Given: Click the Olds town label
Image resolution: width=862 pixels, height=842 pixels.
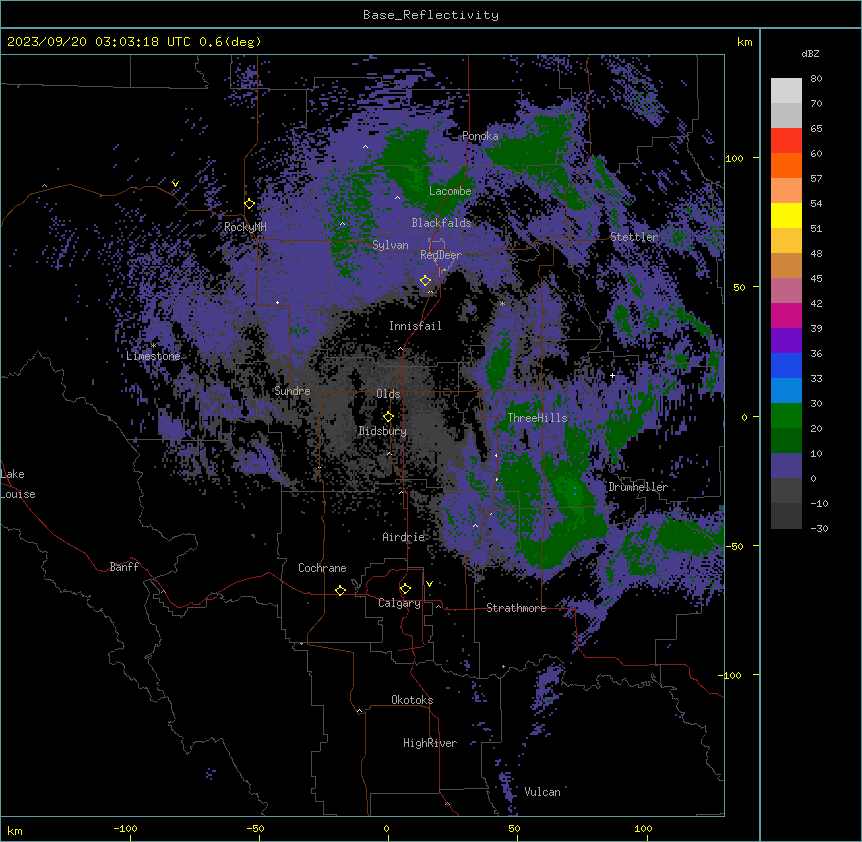Looking at the screenshot, I should point(388,394).
